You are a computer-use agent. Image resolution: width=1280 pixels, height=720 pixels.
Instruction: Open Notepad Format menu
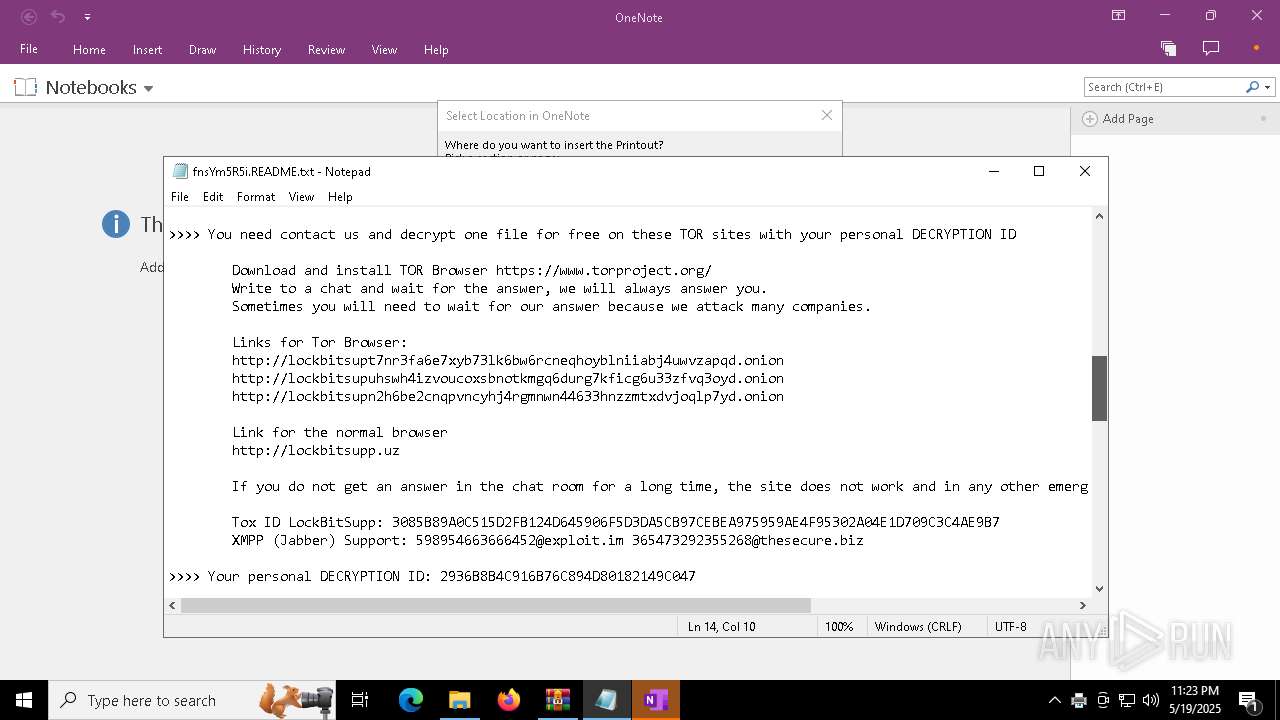pyautogui.click(x=256, y=197)
